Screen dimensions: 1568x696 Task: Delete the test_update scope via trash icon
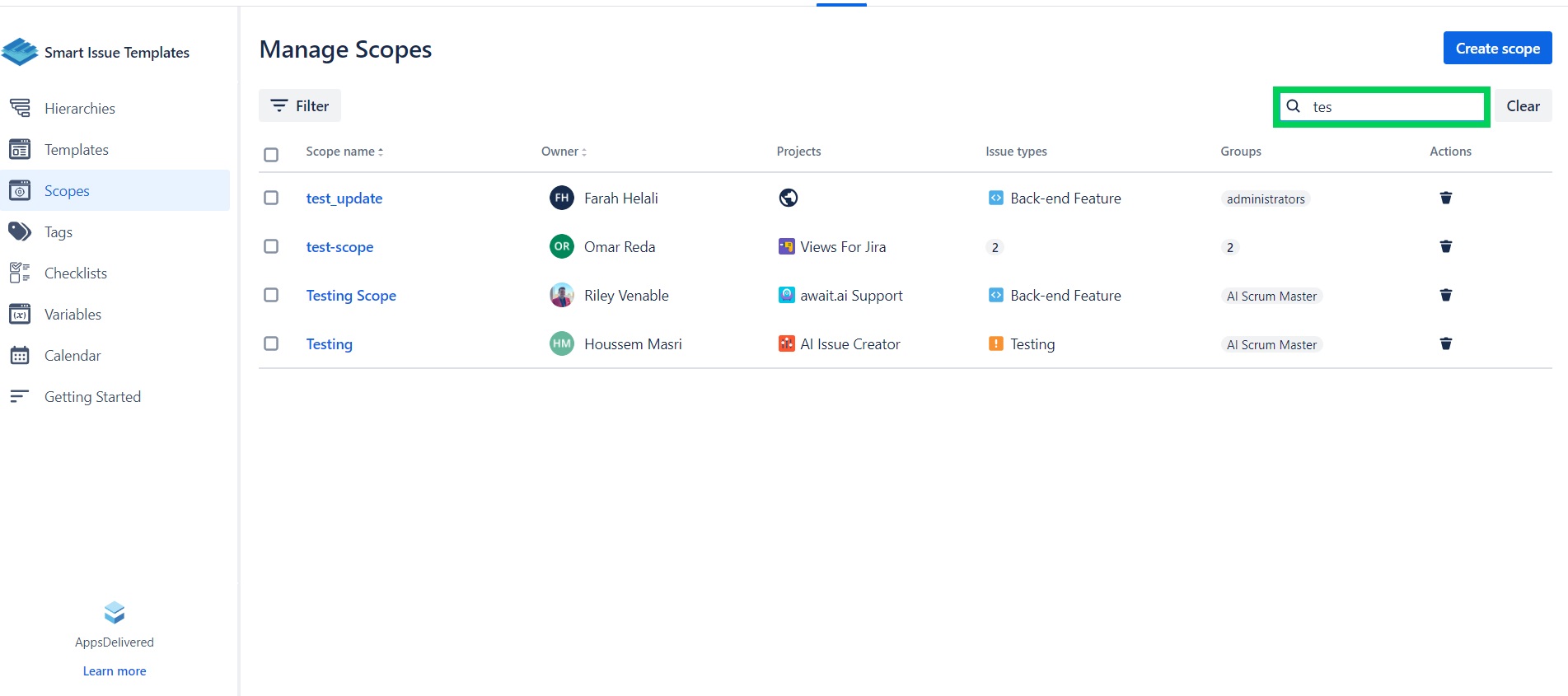point(1445,198)
